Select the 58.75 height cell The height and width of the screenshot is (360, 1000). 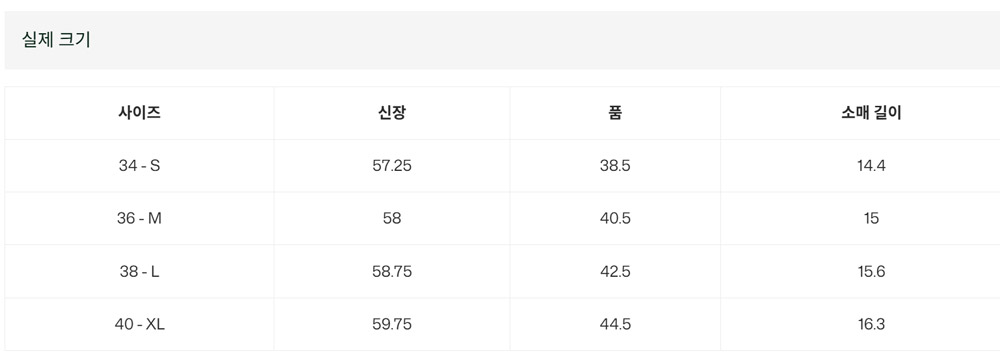[392, 271]
